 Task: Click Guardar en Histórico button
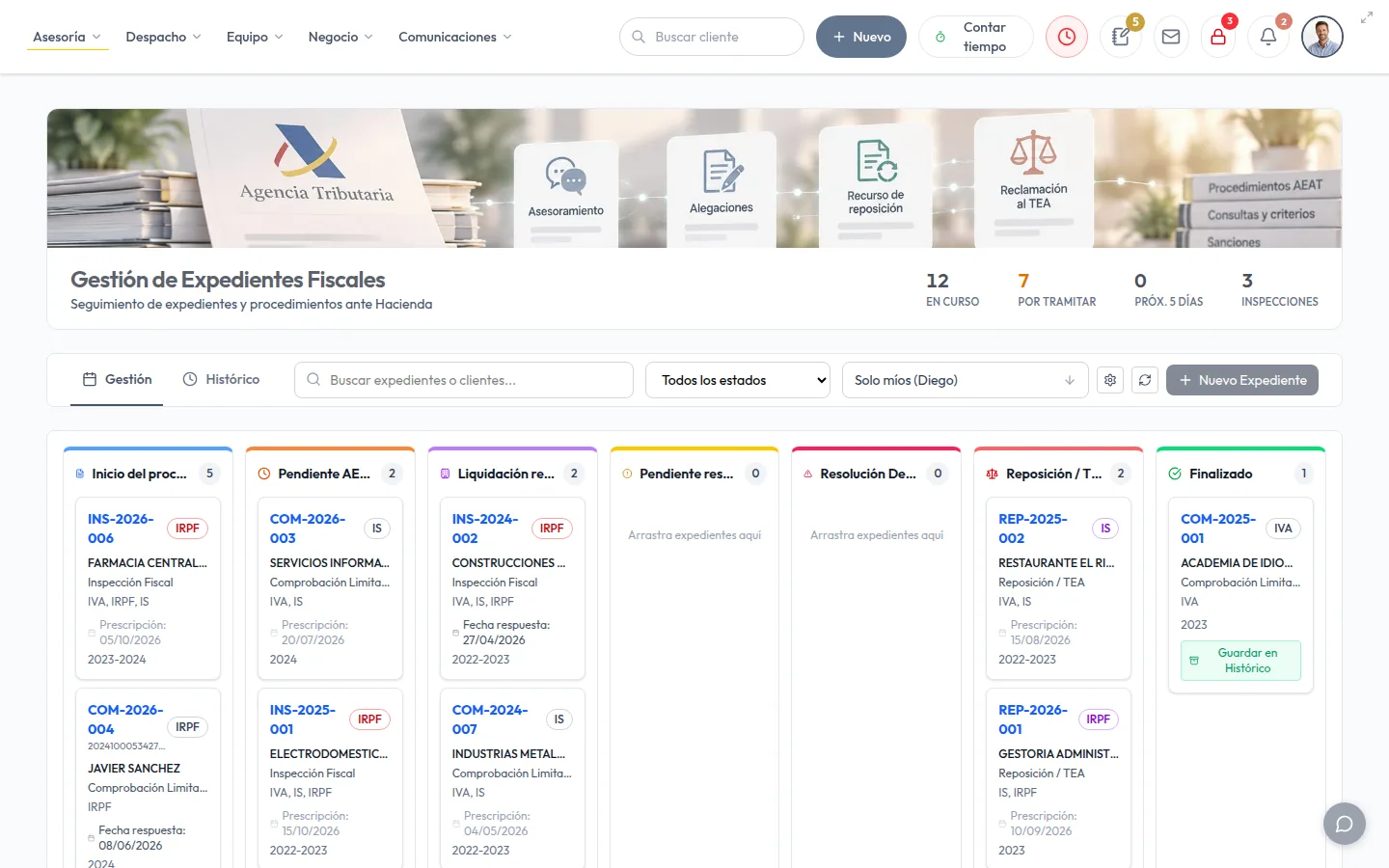point(1240,661)
